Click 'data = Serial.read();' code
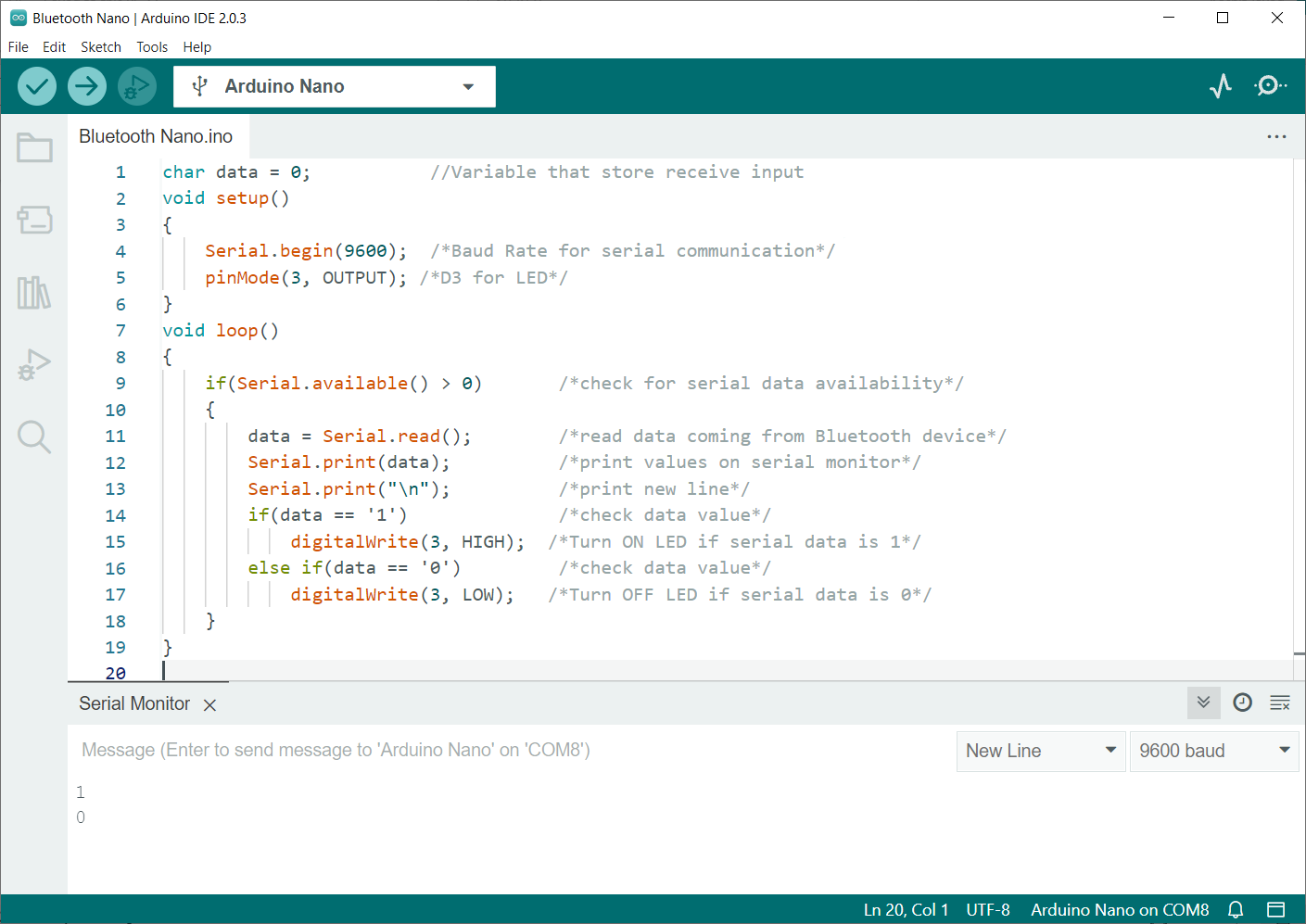This screenshot has height=924, width=1306. [x=360, y=437]
